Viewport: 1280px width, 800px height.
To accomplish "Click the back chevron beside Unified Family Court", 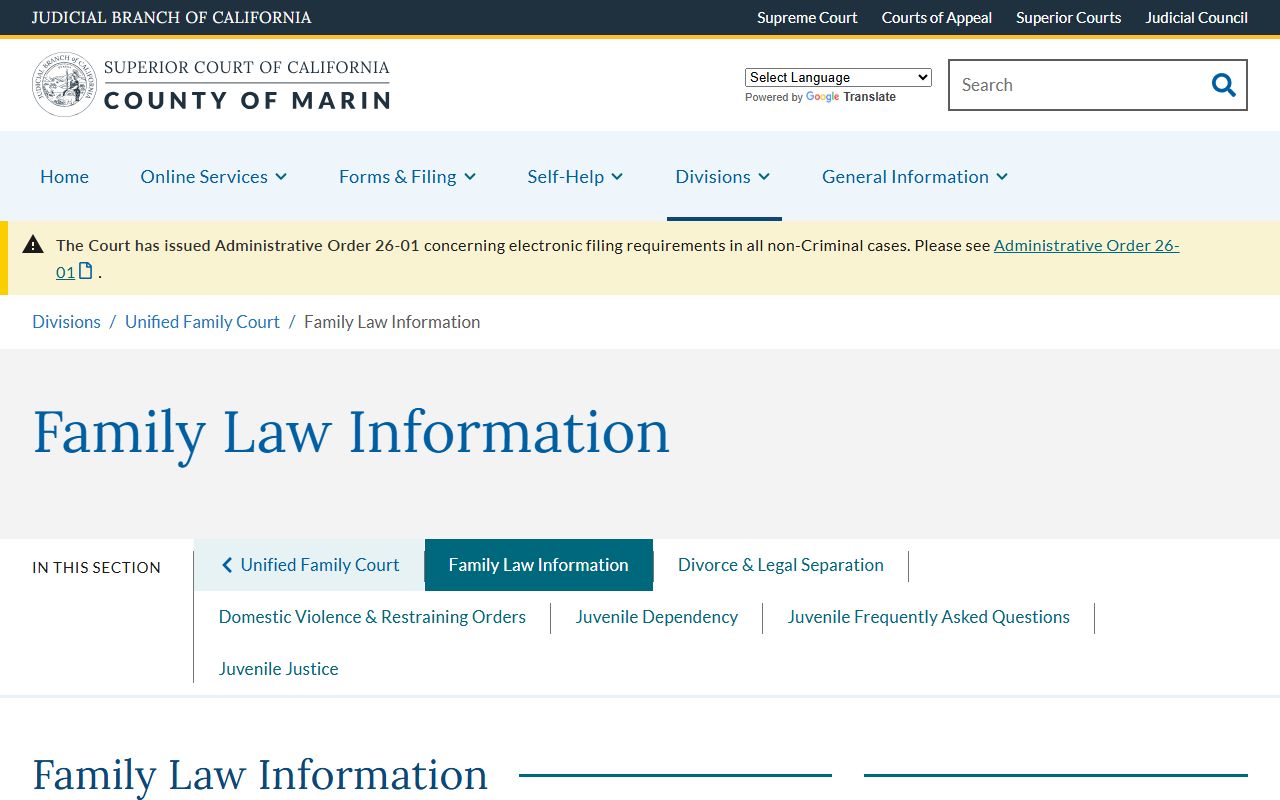I will [x=227, y=565].
